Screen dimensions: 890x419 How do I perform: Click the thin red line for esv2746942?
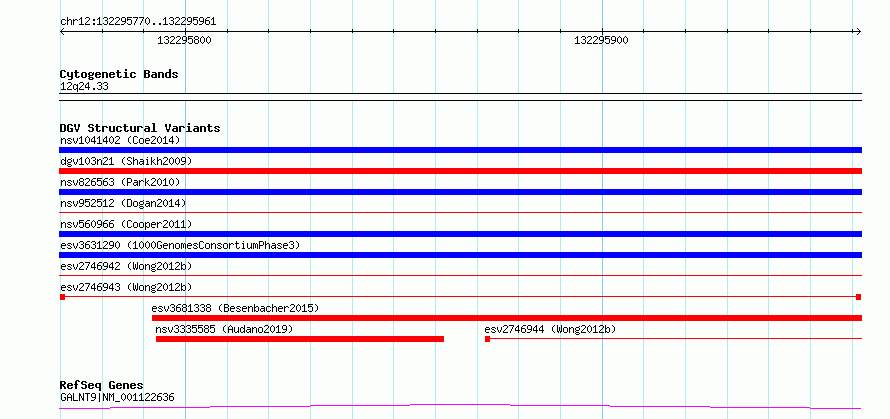pyautogui.click(x=461, y=276)
